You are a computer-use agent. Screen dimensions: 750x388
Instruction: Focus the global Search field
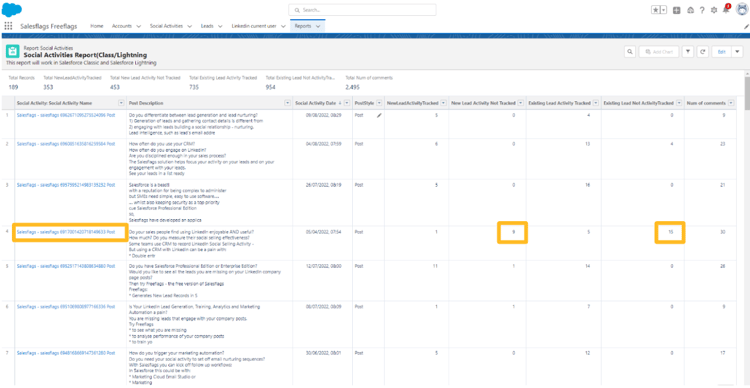point(362,10)
